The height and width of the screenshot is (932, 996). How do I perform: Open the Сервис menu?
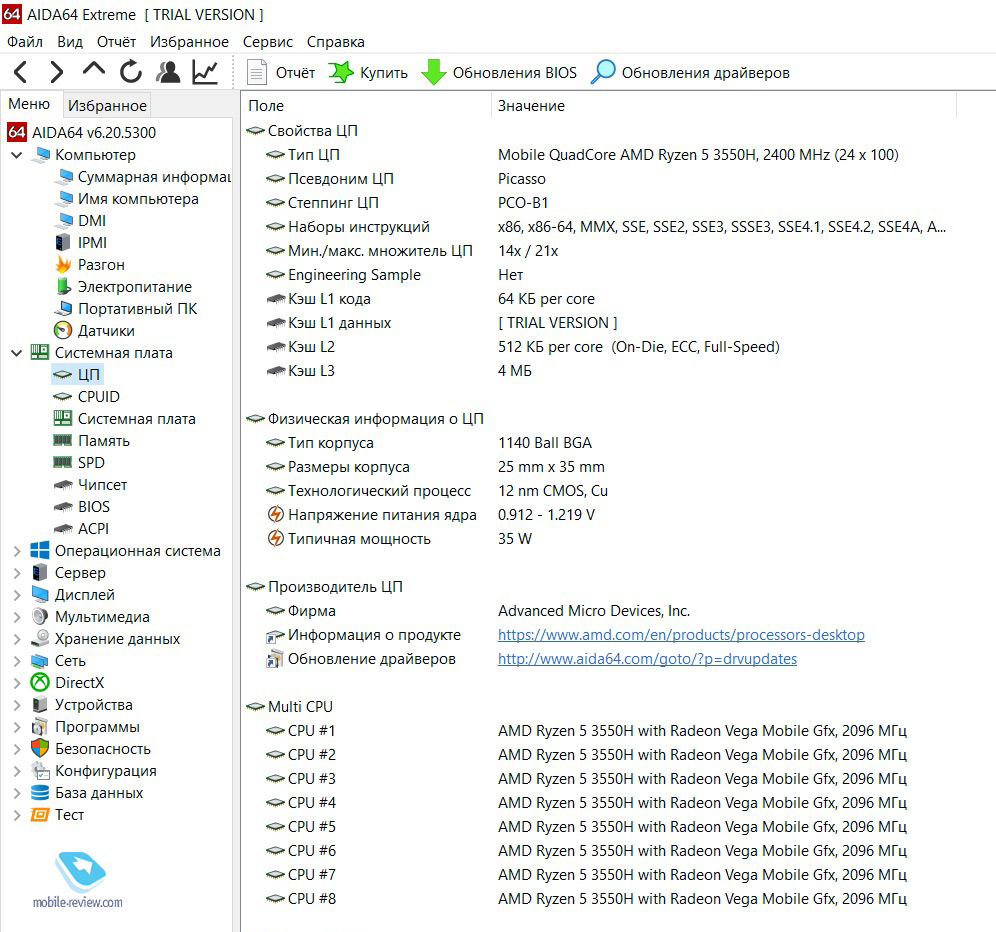point(267,42)
